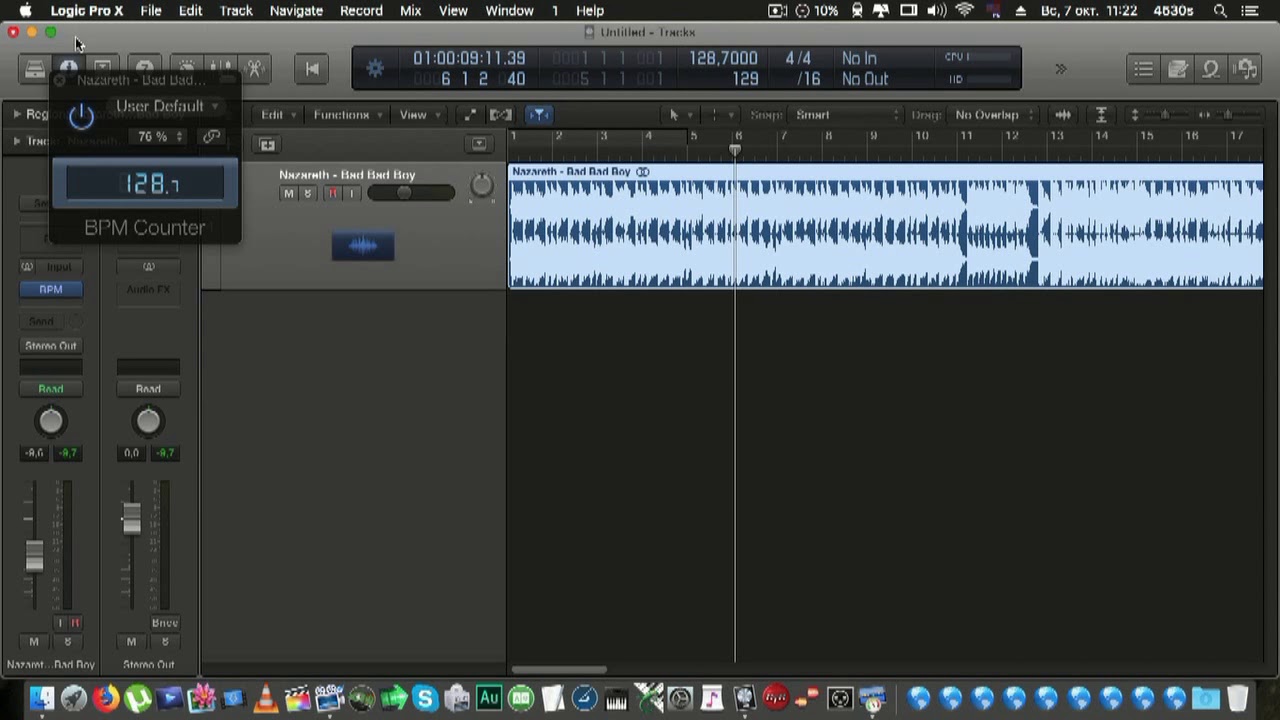The height and width of the screenshot is (720, 1280).
Task: Open the Media Browser button
Action: [x=1245, y=69]
